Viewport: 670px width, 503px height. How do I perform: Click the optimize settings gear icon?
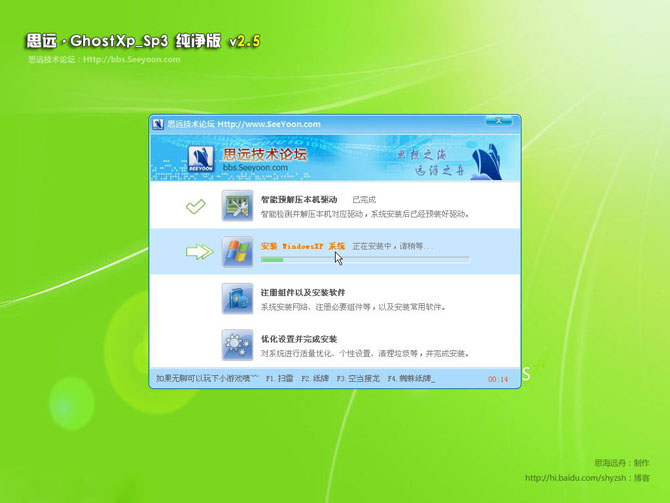pos(237,345)
